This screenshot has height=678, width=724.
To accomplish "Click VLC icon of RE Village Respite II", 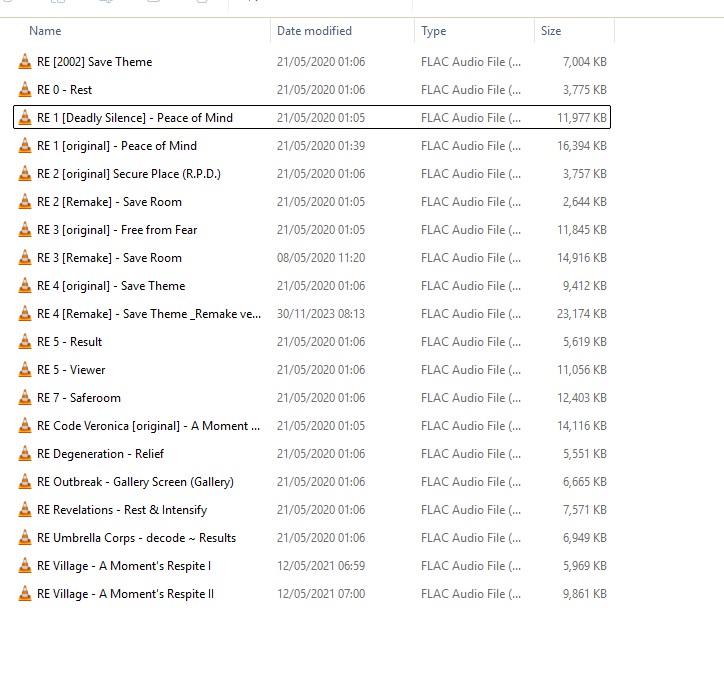I will (24, 594).
